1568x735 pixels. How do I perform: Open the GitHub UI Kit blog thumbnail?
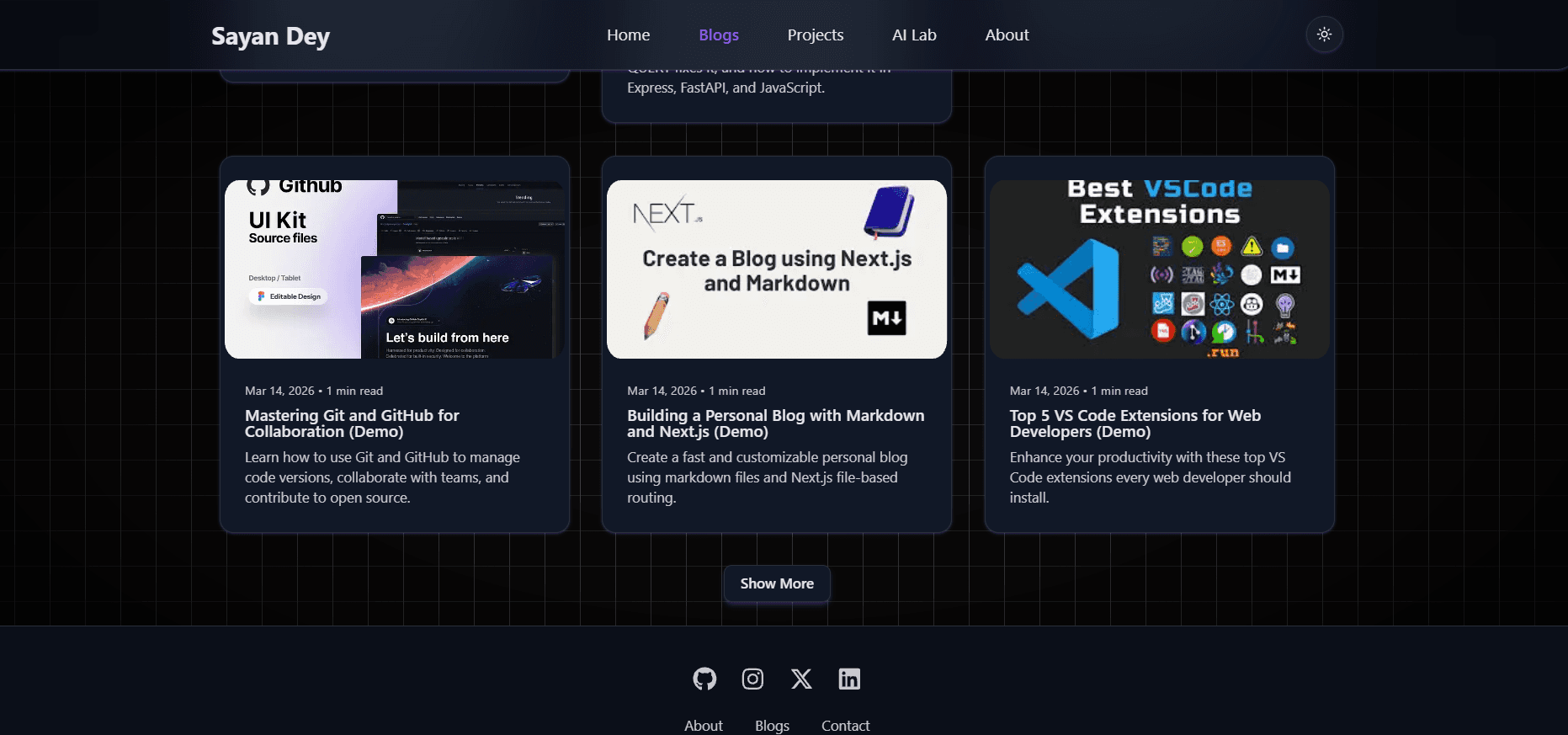(395, 269)
